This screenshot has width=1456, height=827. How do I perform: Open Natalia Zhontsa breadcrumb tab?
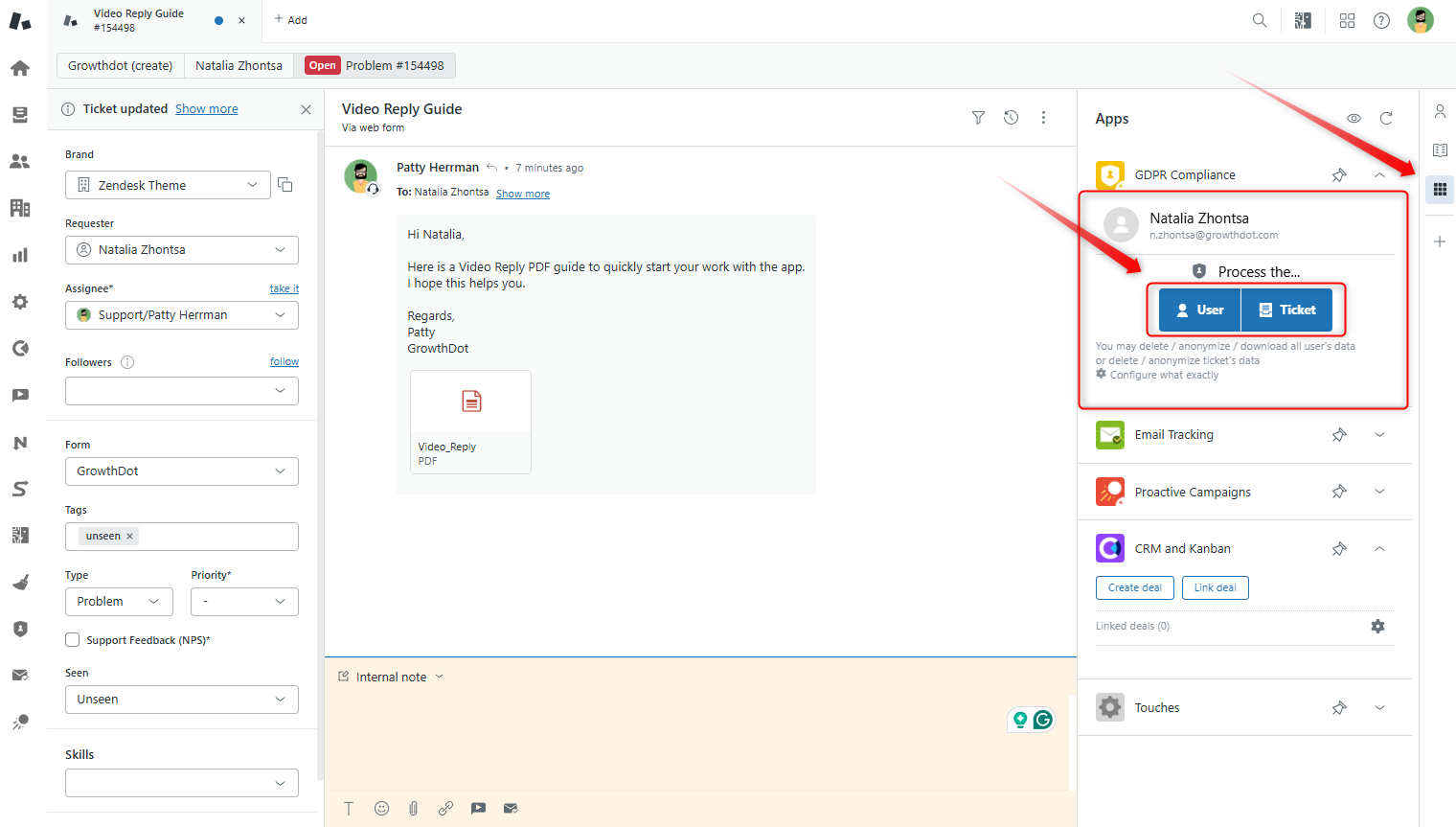239,65
